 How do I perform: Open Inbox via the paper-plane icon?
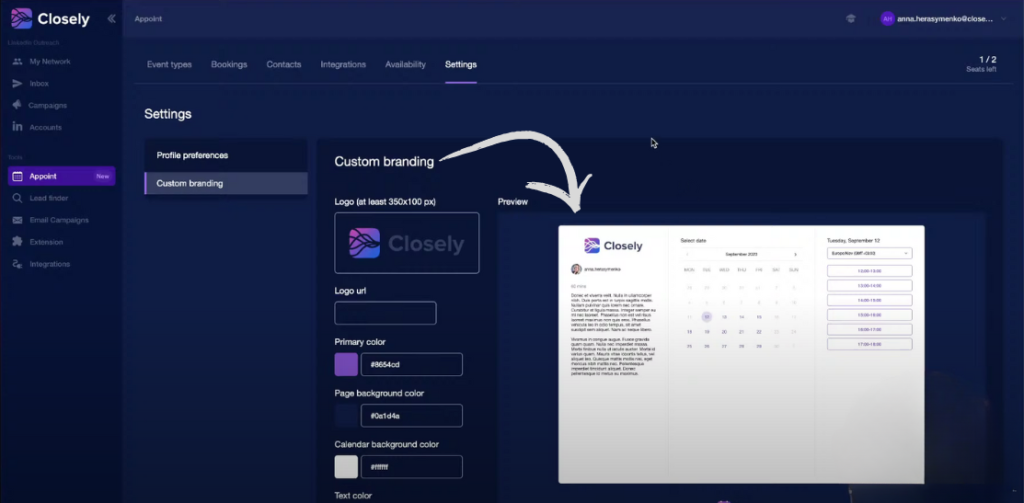(x=17, y=84)
